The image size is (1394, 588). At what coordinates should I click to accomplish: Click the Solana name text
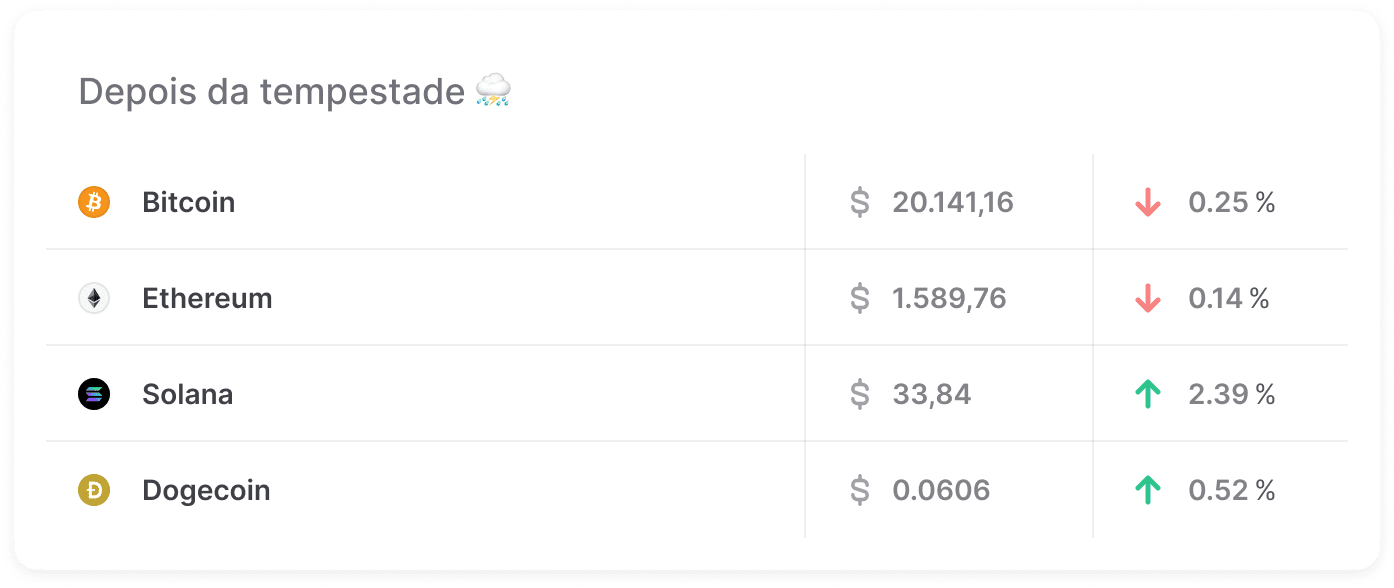(189, 393)
